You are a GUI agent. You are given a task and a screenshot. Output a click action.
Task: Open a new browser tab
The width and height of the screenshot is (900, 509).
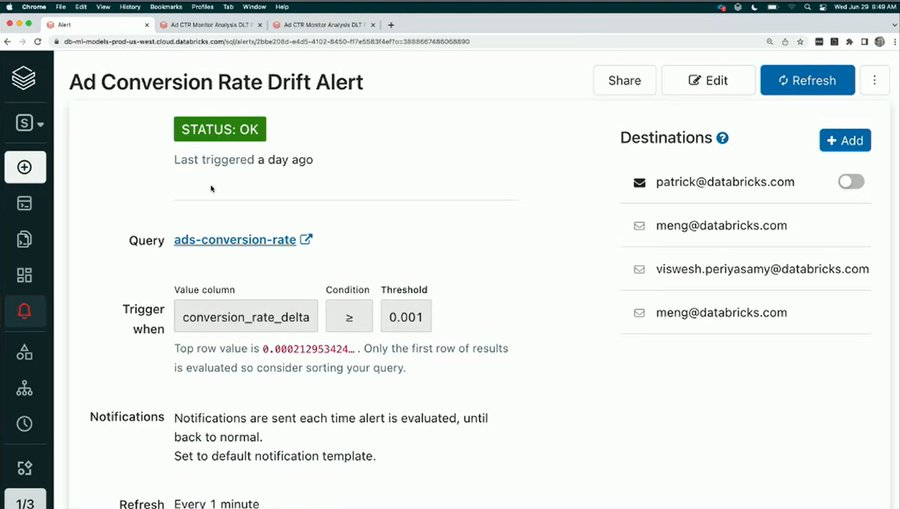coord(391,25)
